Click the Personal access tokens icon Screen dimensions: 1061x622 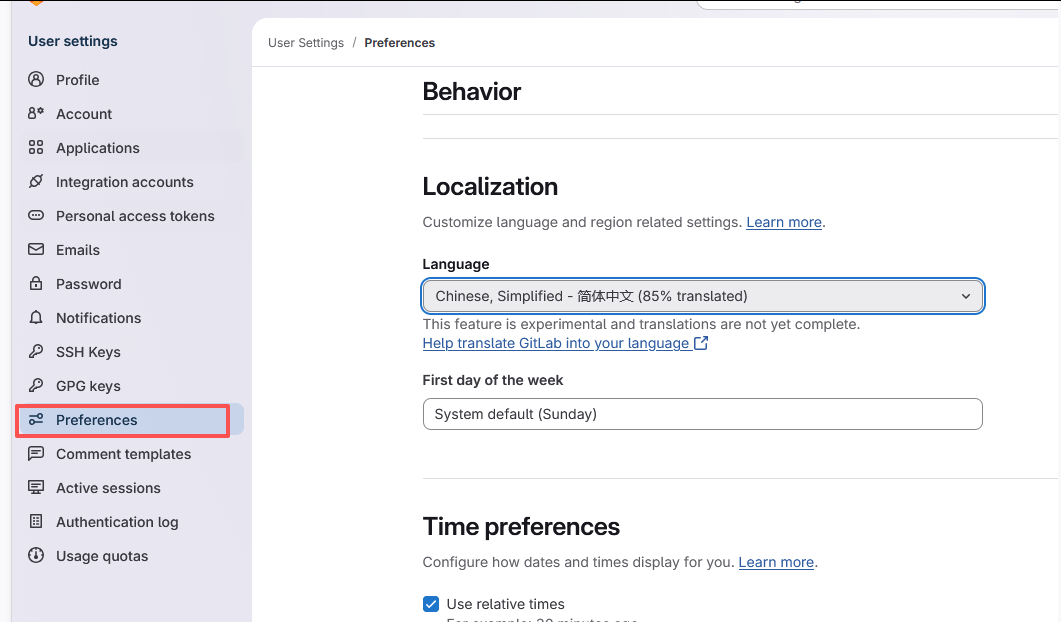pos(36,215)
